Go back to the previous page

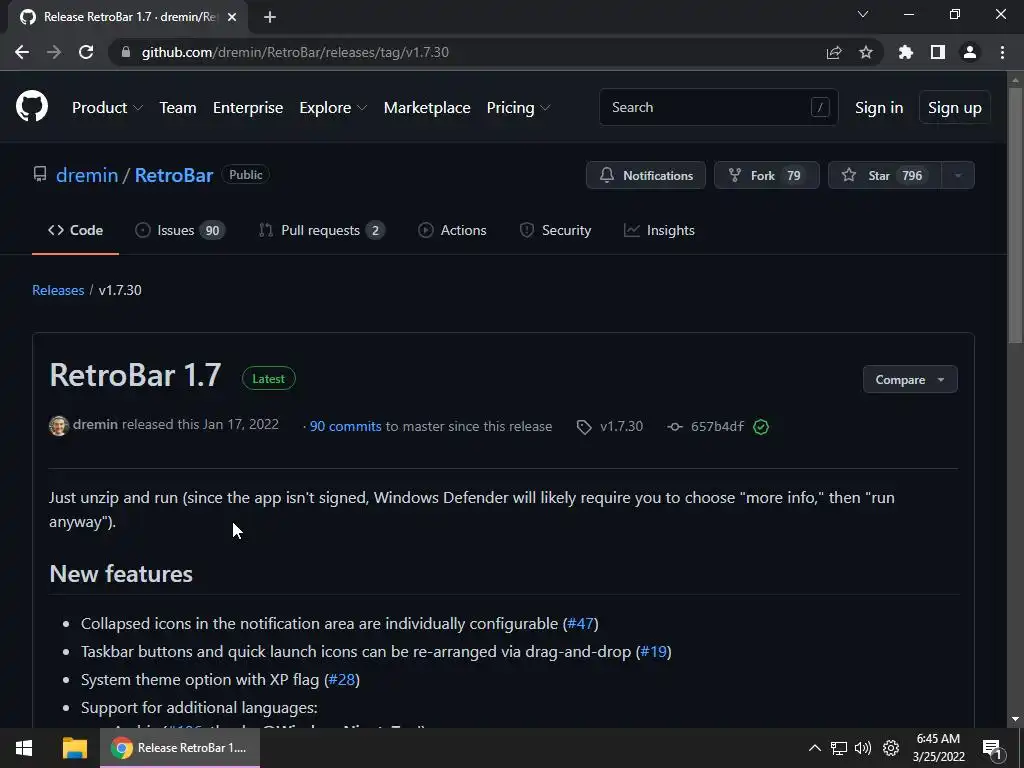click(x=22, y=52)
